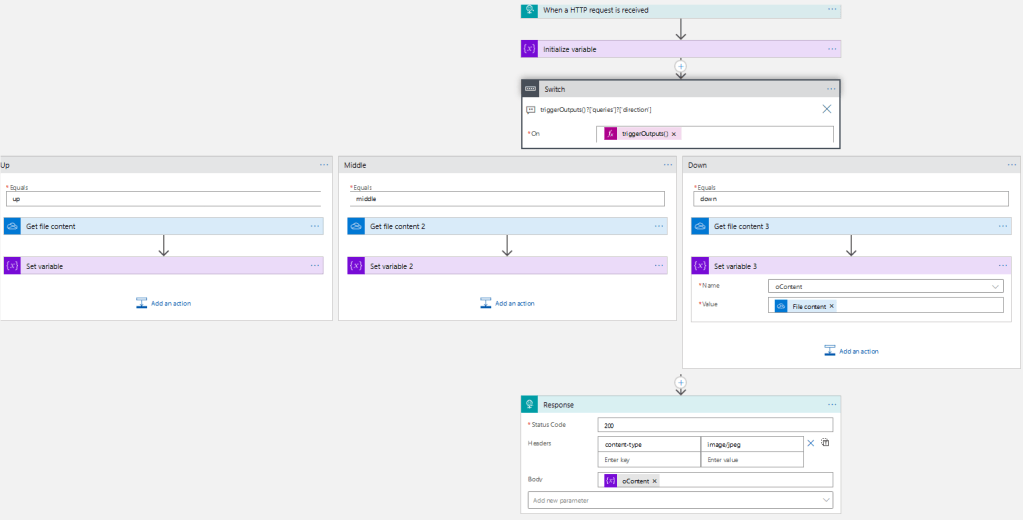Click the Get file content OneDrive icon
1023x520 pixels.
(13, 226)
